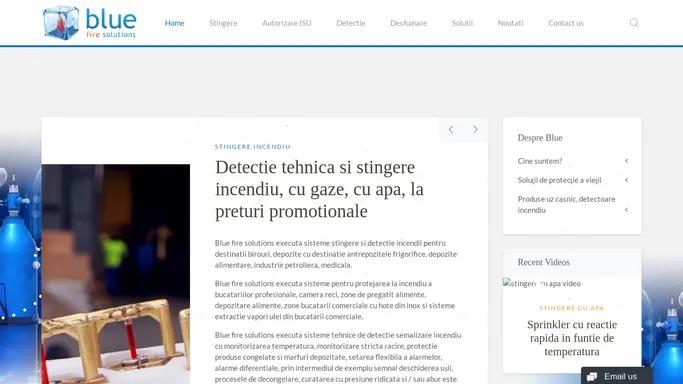
Task: Click the Email us button
Action: [x=616, y=376]
